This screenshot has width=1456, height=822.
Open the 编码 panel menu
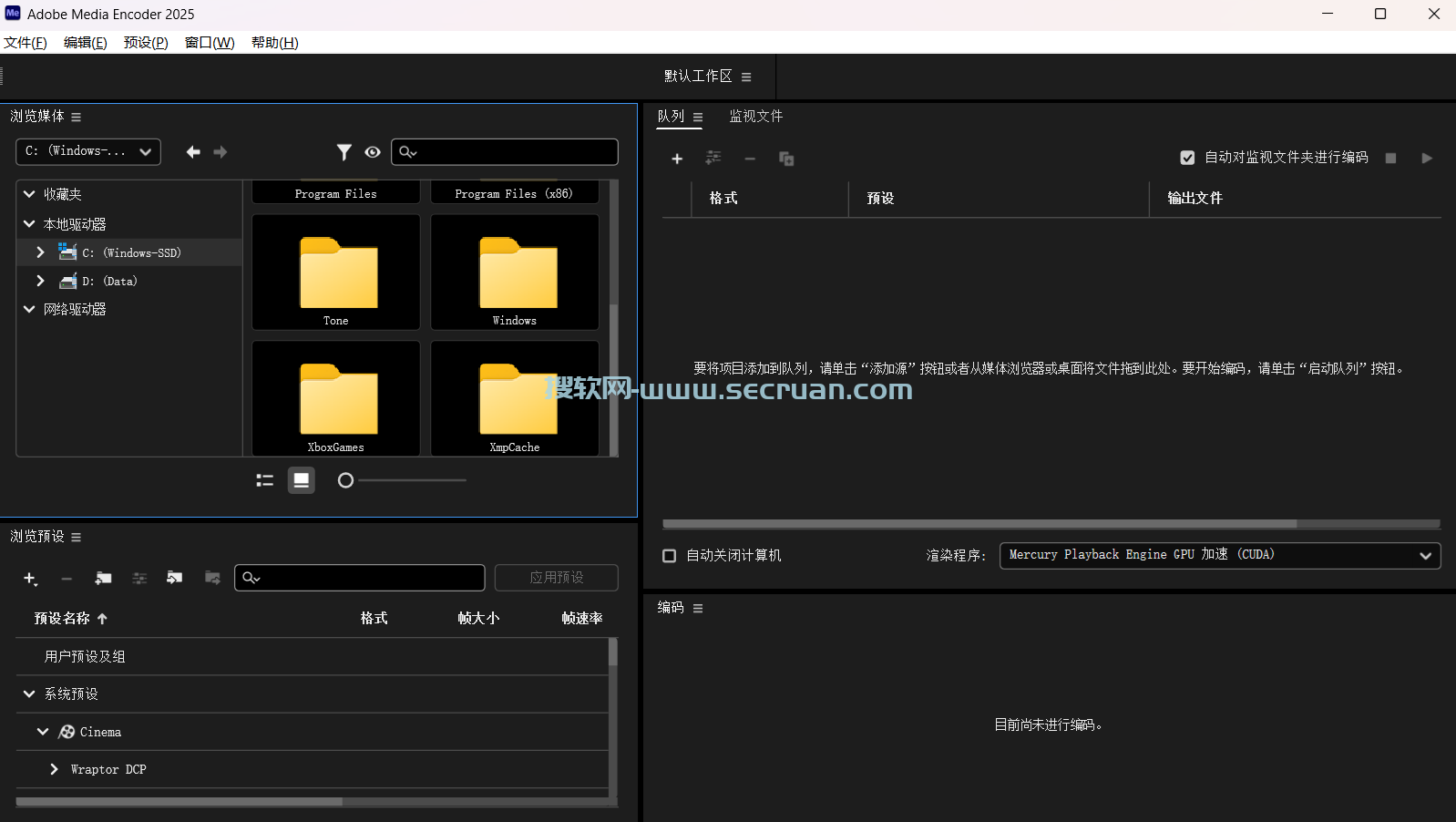tap(698, 608)
